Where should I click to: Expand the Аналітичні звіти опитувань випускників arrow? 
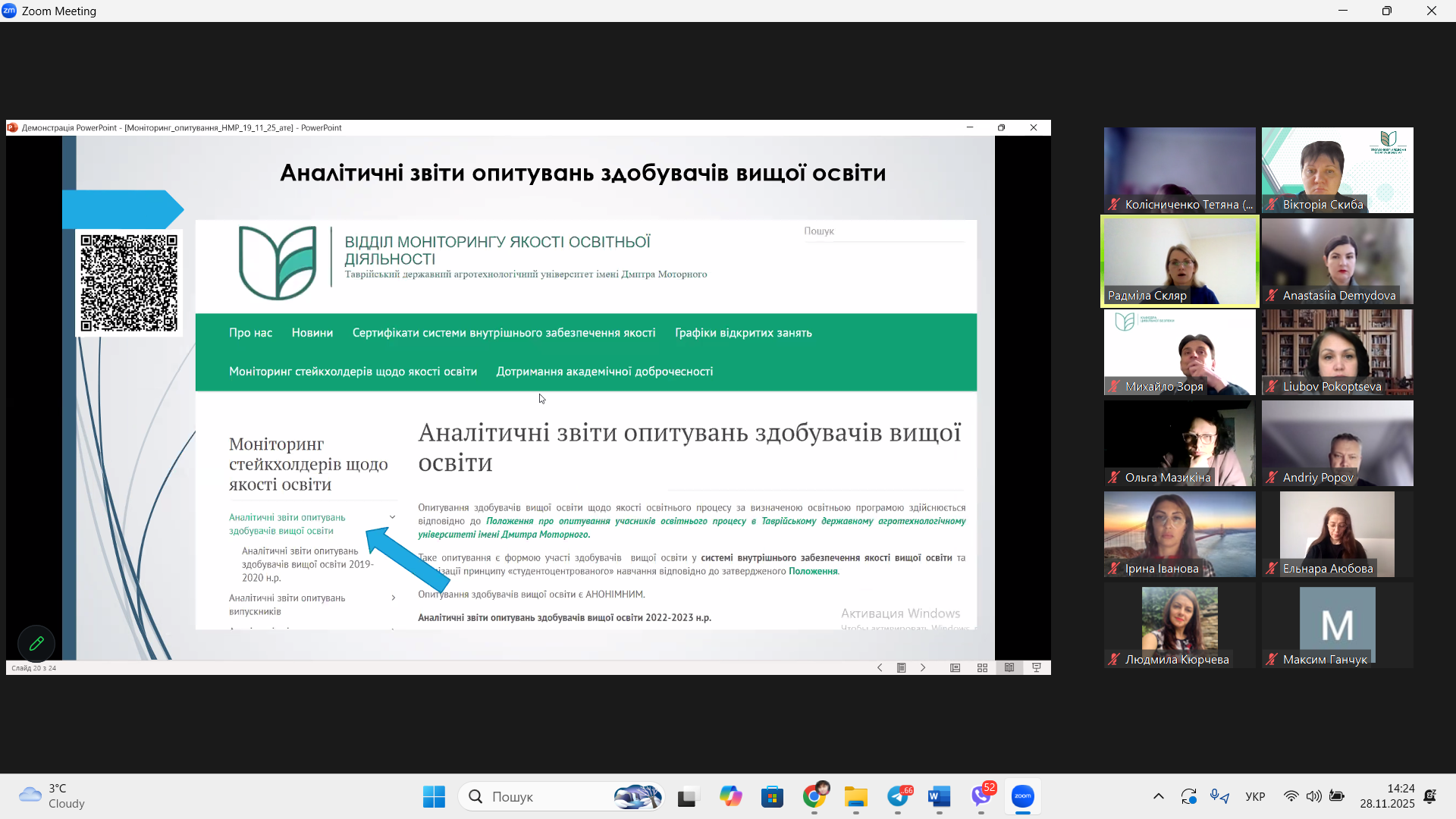click(x=394, y=598)
